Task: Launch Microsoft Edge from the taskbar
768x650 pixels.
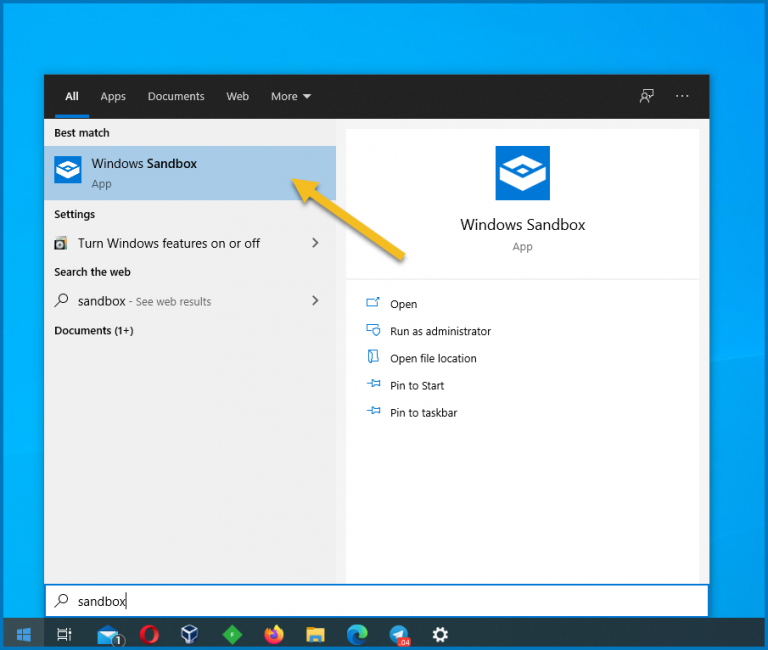Action: 357,635
